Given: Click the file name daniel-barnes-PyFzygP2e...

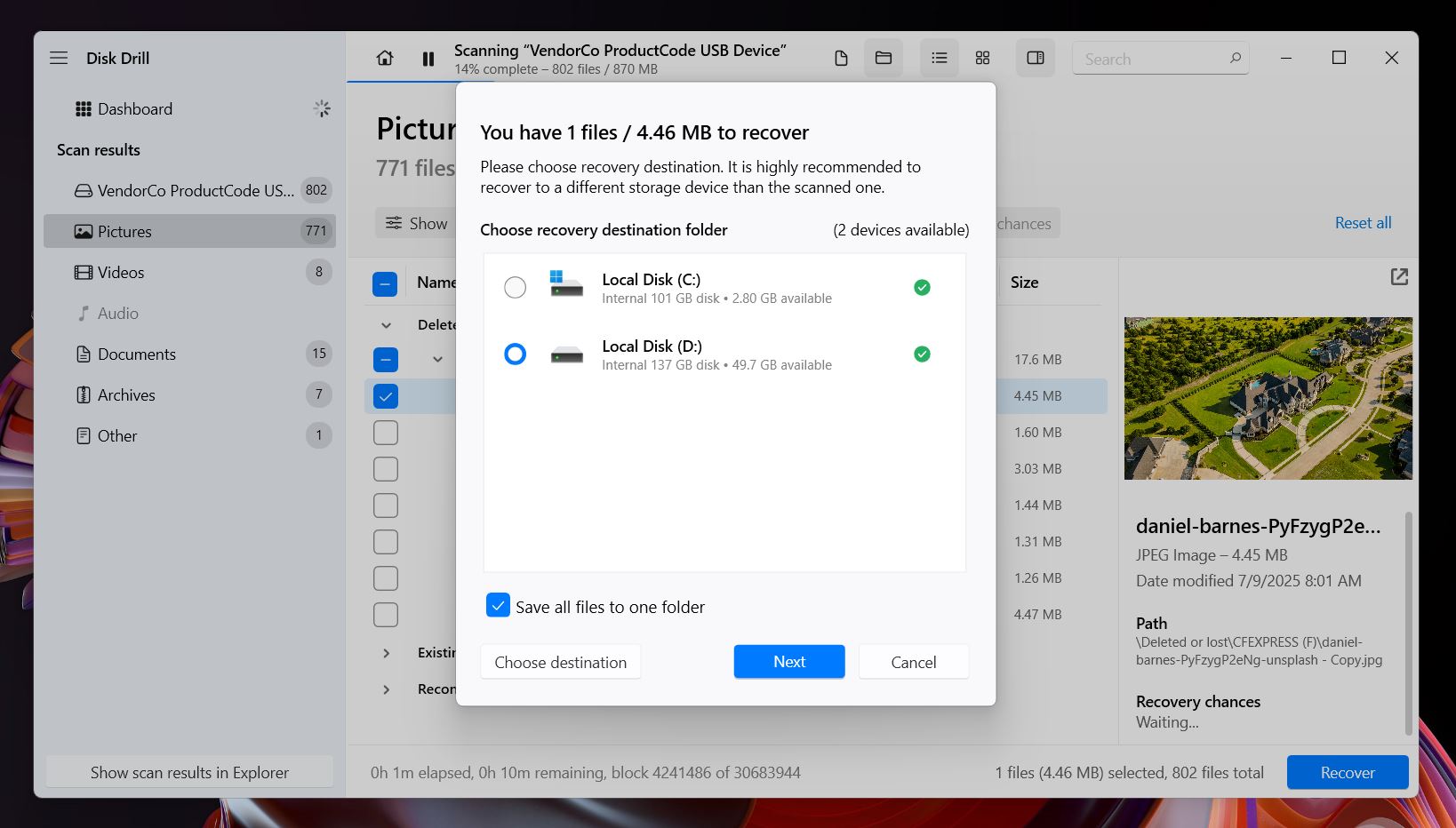Looking at the screenshot, I should [1259, 526].
